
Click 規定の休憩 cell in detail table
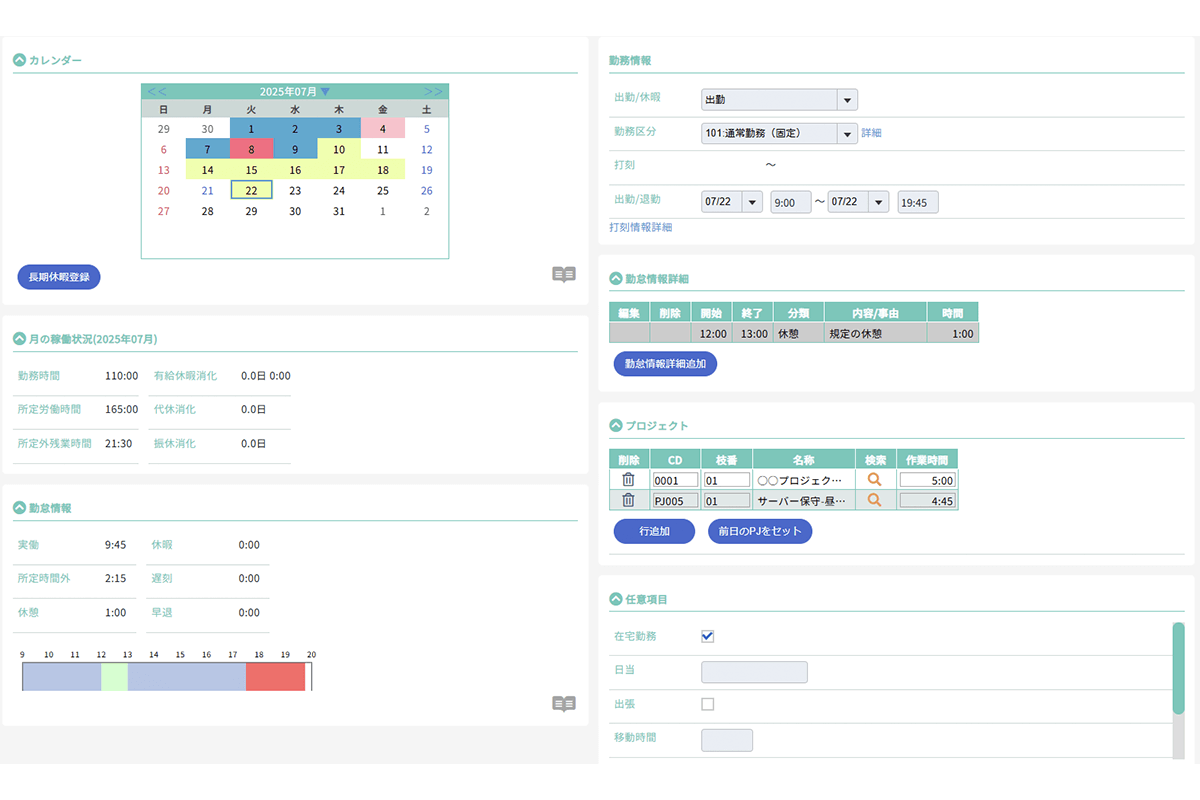coord(875,333)
